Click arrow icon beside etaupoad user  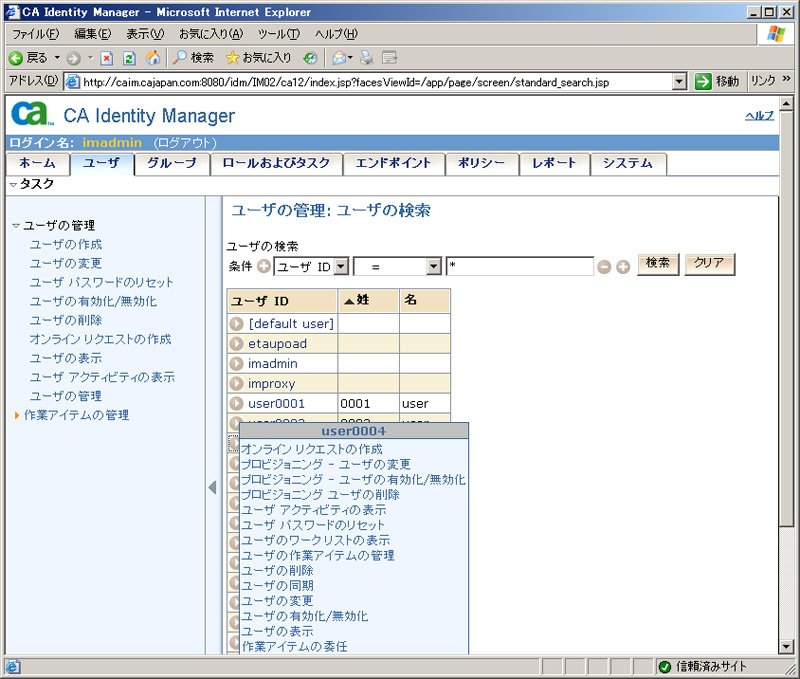(236, 344)
